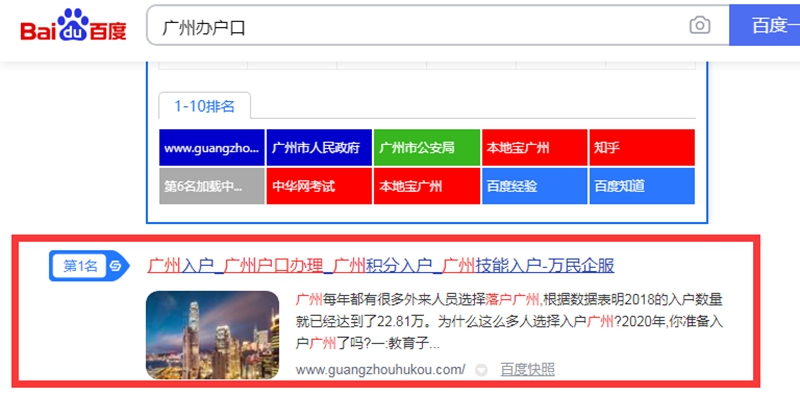This screenshot has height=394, width=800.
Task: Click the 百度经验 blue tile
Action: pyautogui.click(x=534, y=186)
